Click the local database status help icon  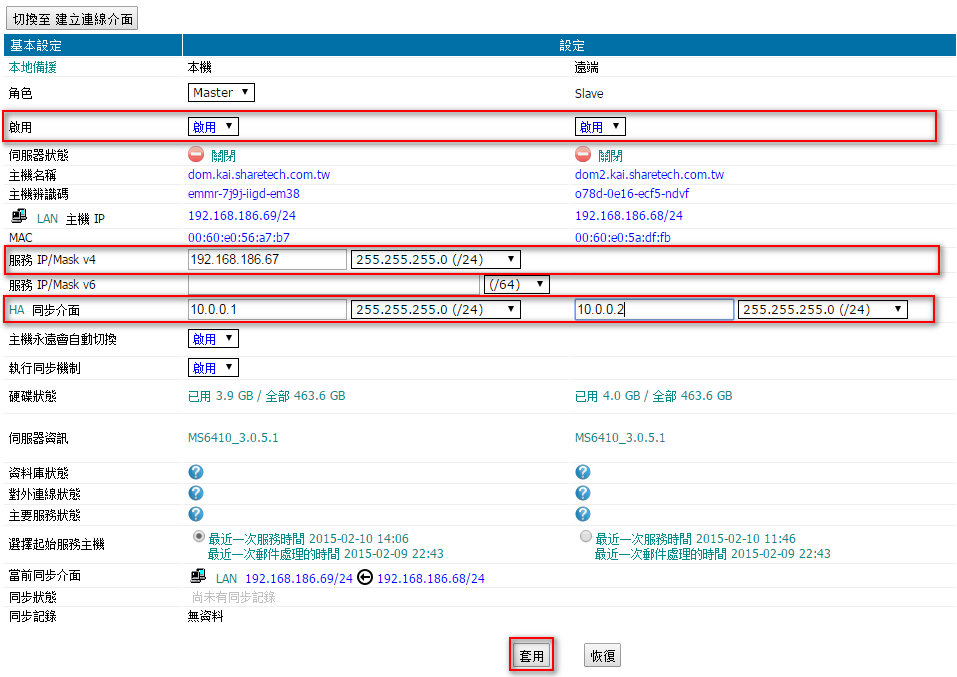tap(196, 472)
